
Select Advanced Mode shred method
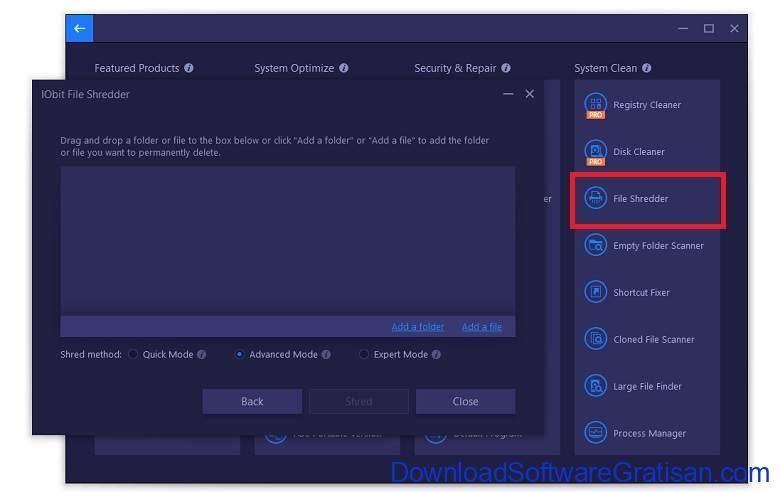coord(239,354)
